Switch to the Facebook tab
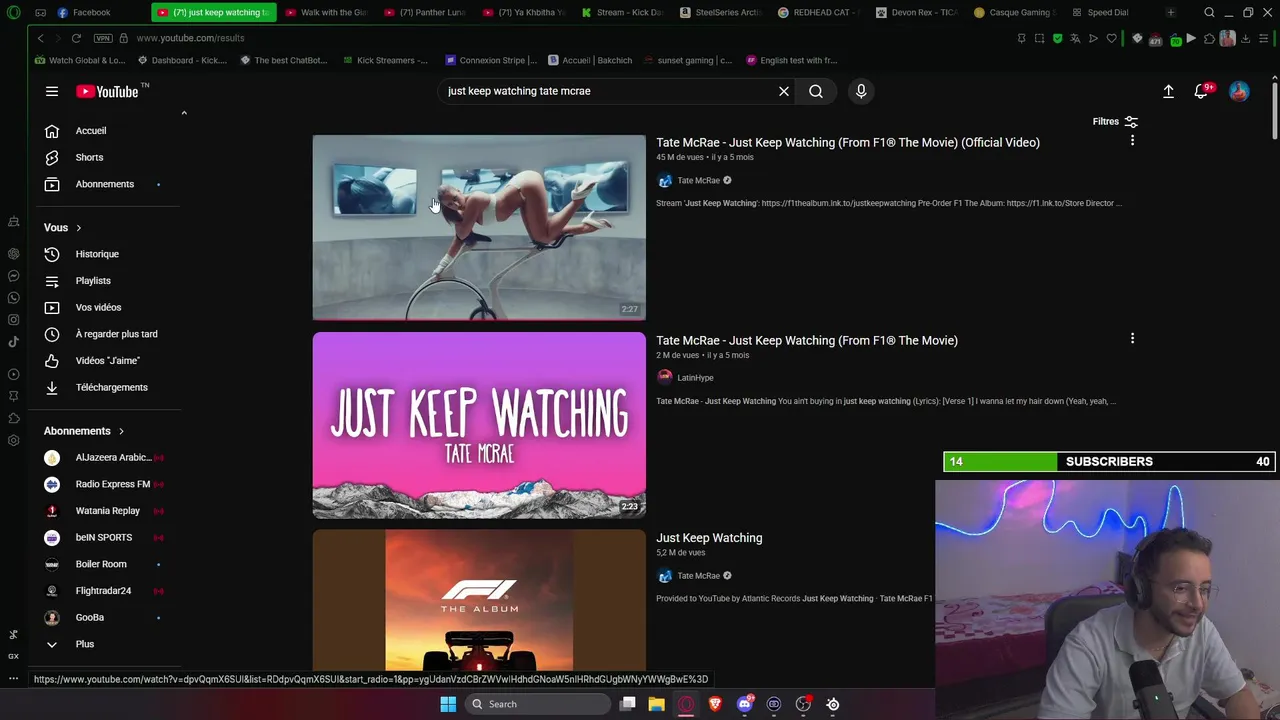1280x720 pixels. pyautogui.click(x=92, y=12)
